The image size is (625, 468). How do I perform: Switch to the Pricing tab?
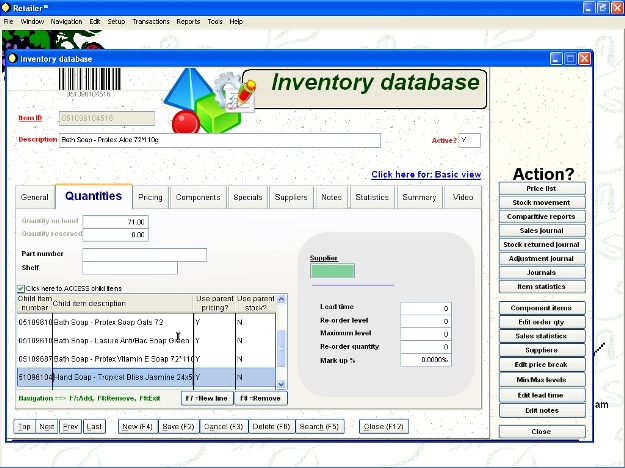click(x=150, y=198)
